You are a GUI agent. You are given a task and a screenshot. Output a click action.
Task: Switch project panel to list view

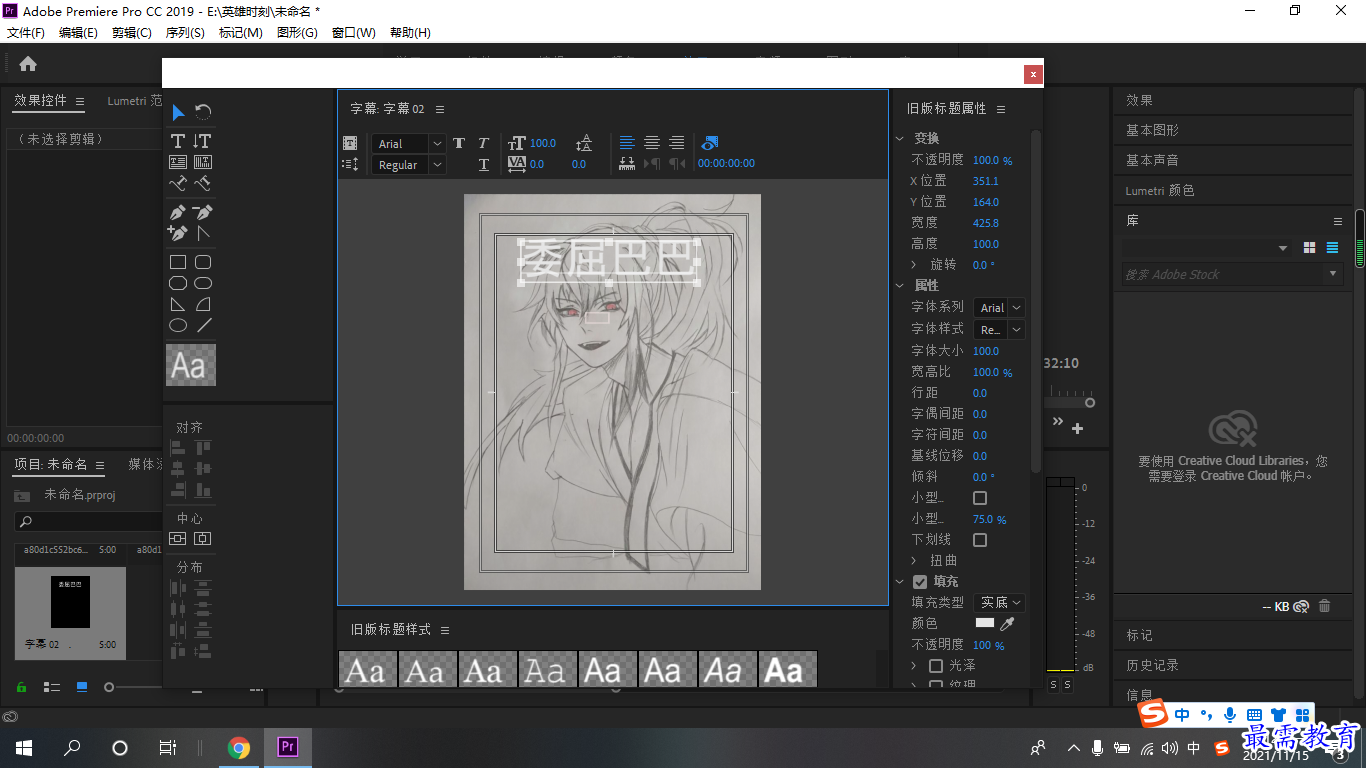pos(52,687)
